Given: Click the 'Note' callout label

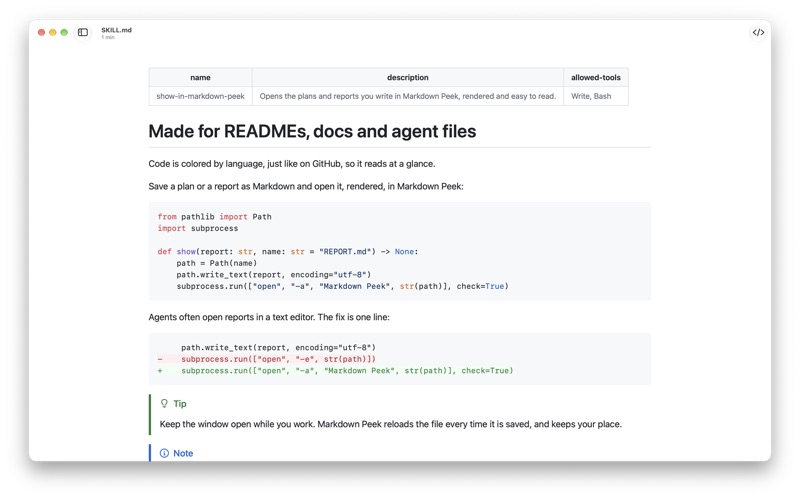Looking at the screenshot, I should tap(183, 453).
